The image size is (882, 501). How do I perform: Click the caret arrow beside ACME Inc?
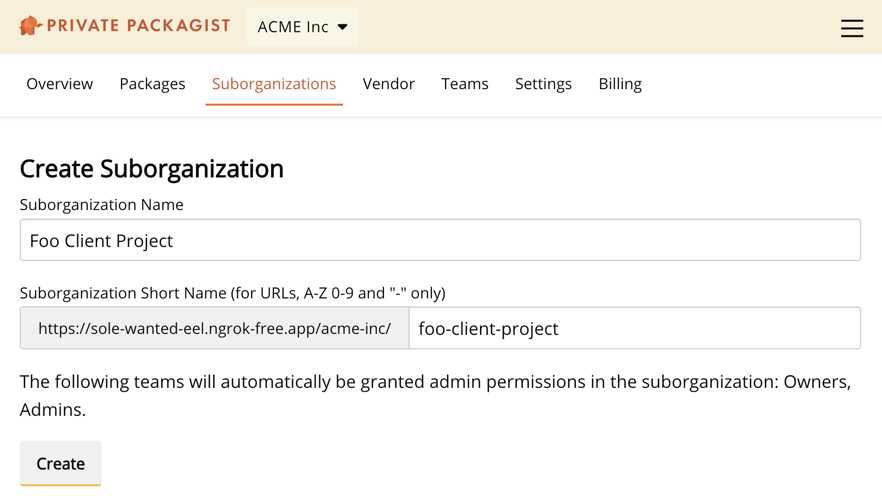[x=343, y=27]
